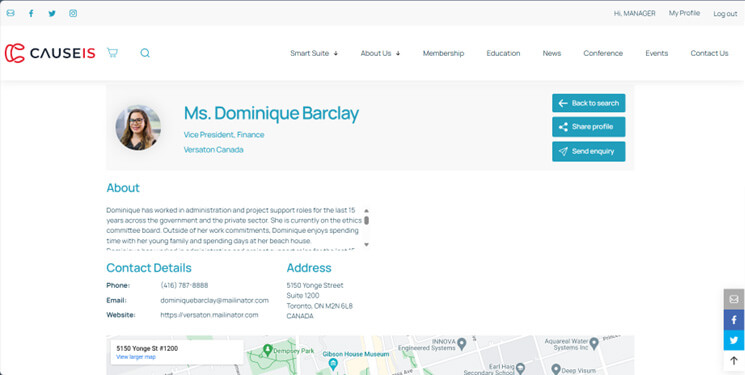Click the Toronto, ON M2N 6L8 address line
Screen dimensions: 745x375
click(319, 306)
